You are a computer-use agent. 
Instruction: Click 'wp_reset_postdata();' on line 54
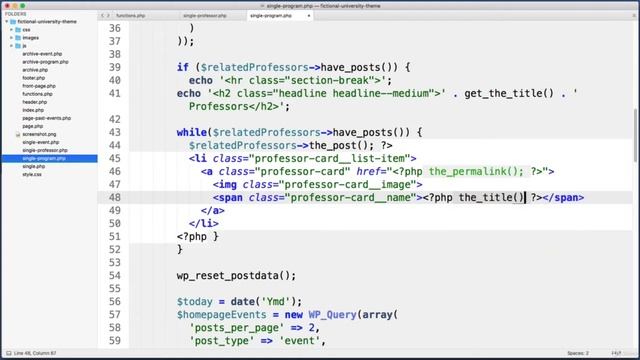click(x=236, y=276)
